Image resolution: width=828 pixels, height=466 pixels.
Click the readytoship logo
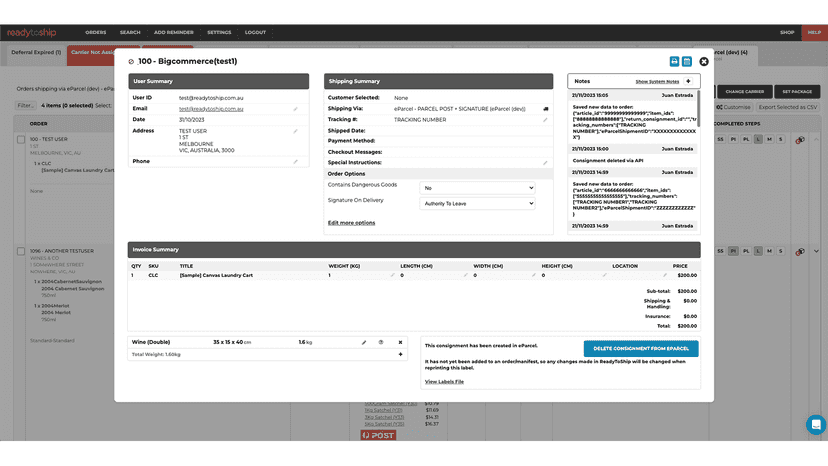[x=32, y=33]
